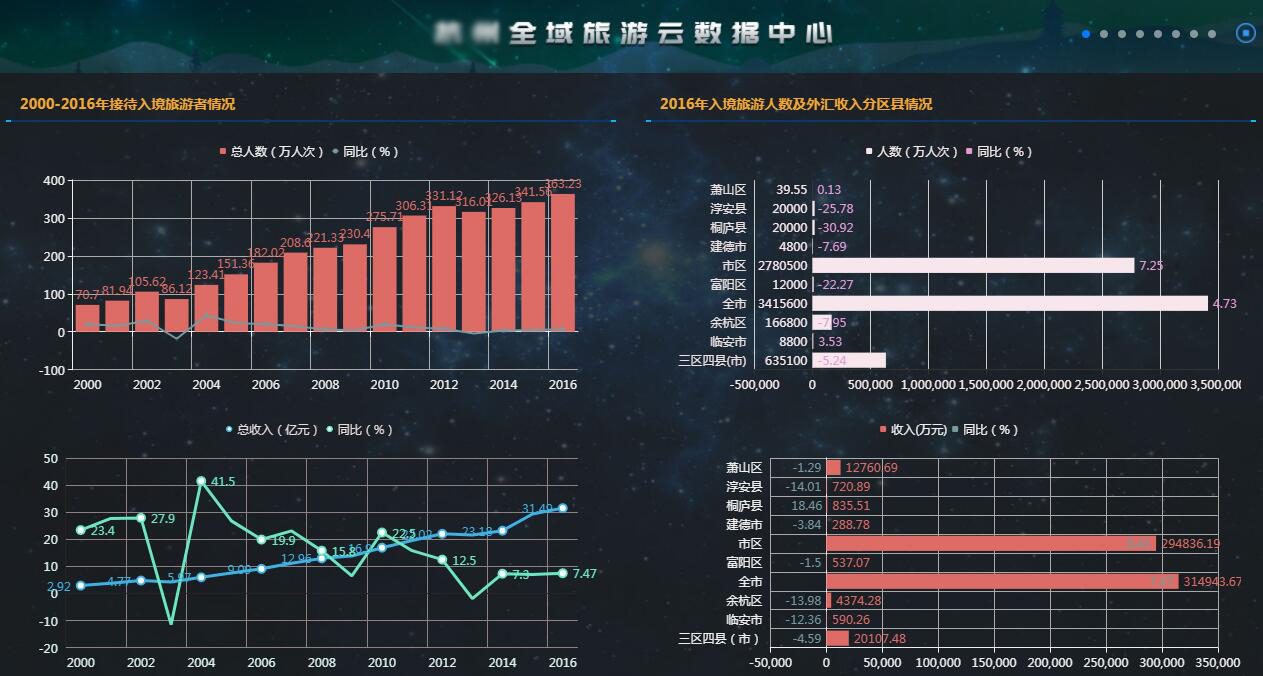
Task: Go to the second page indicator dot
Action: tap(1104, 34)
